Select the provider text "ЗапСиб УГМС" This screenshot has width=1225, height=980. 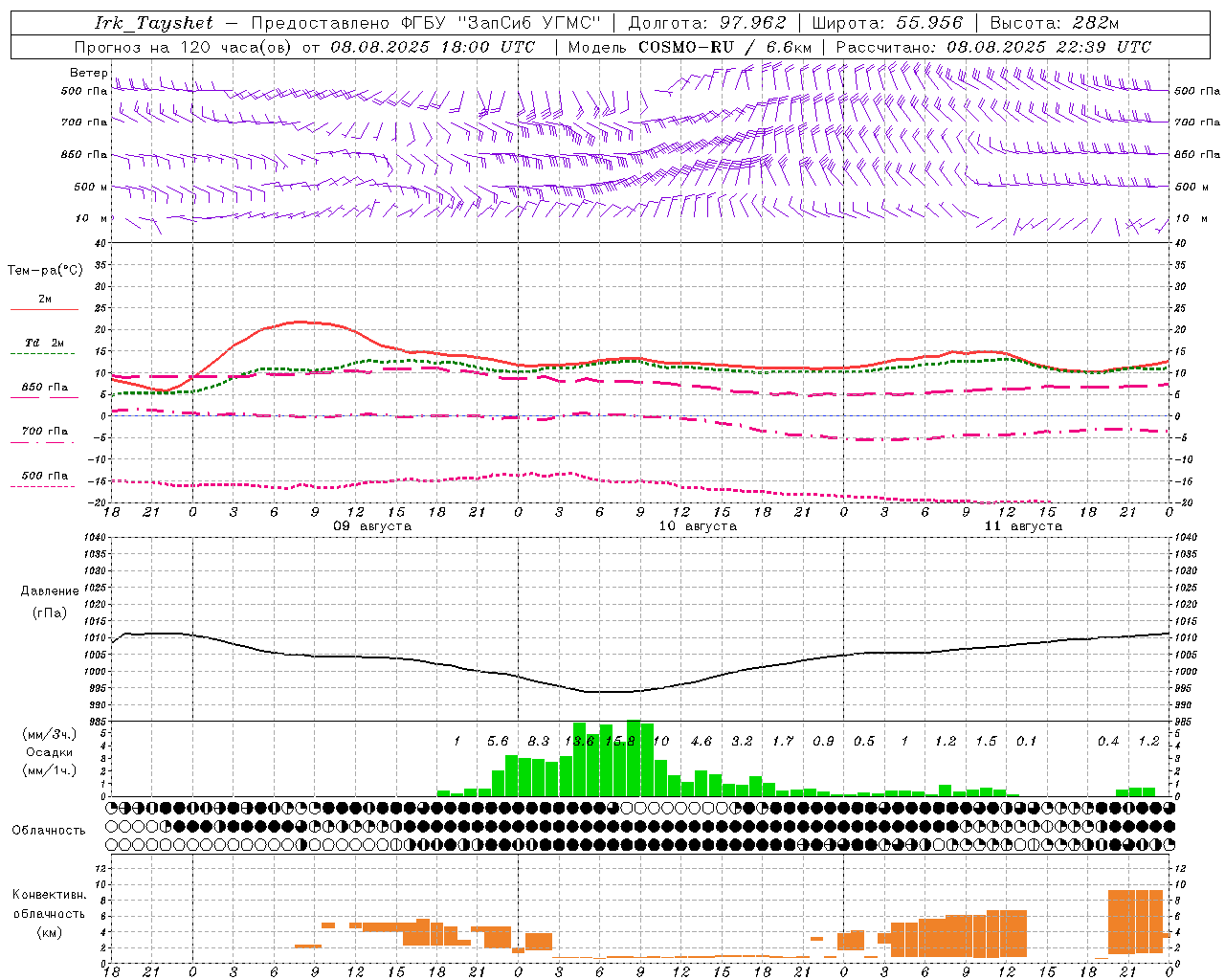528,23
